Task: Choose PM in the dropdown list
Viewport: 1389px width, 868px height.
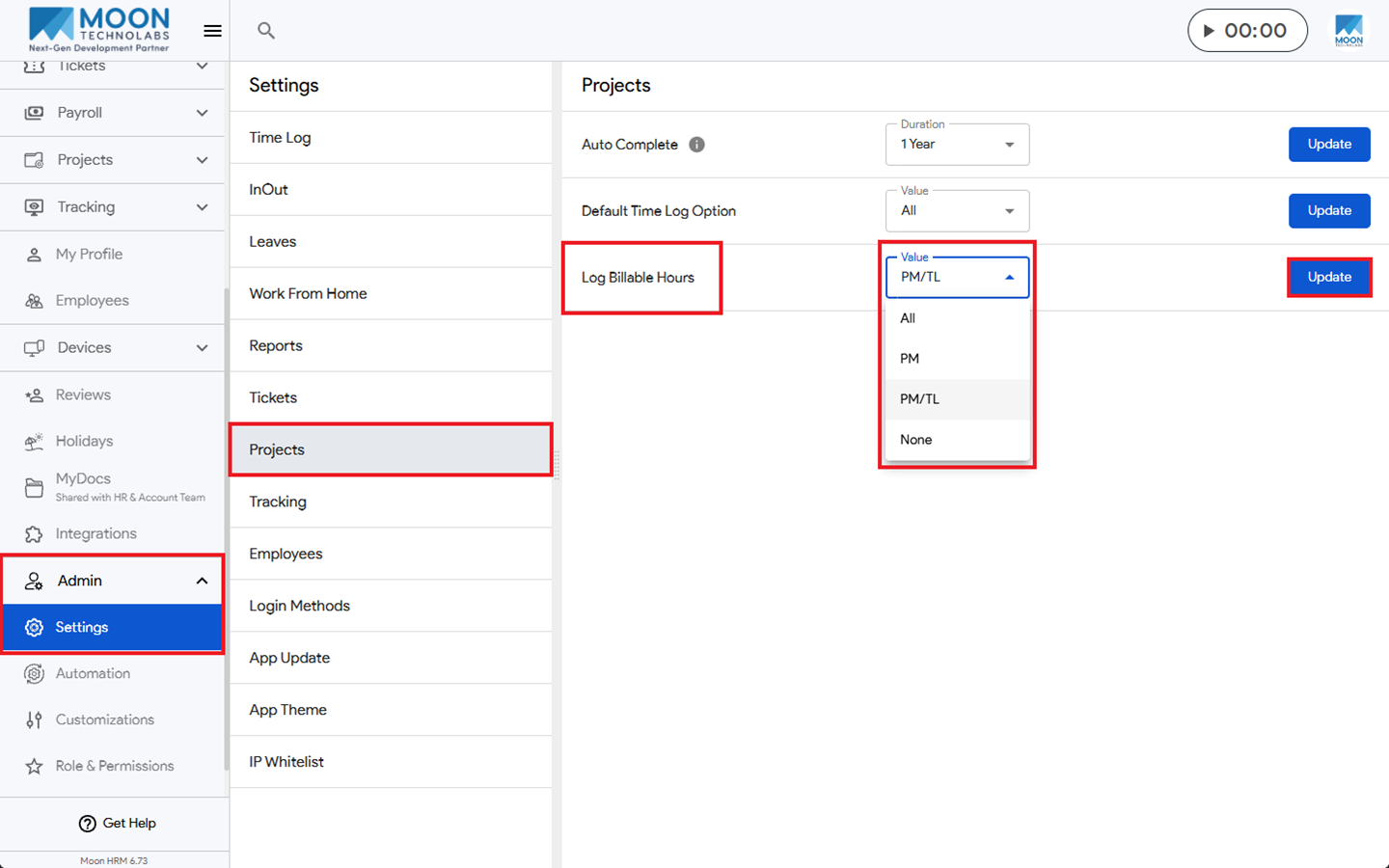Action: click(x=957, y=359)
